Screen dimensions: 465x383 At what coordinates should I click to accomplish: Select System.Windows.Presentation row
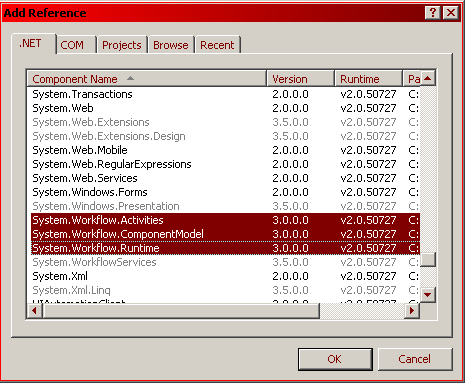tap(225, 206)
